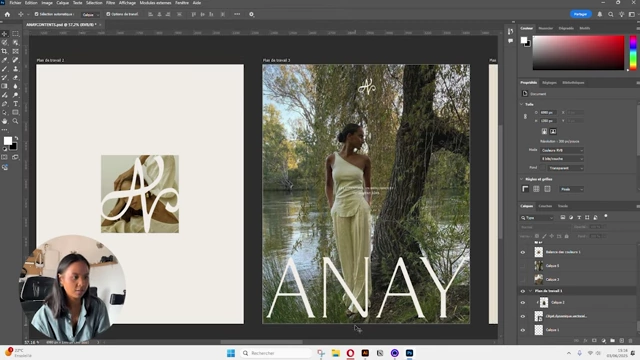Open the Pixels units dropdown
This screenshot has width=640, height=360.
tap(571, 189)
